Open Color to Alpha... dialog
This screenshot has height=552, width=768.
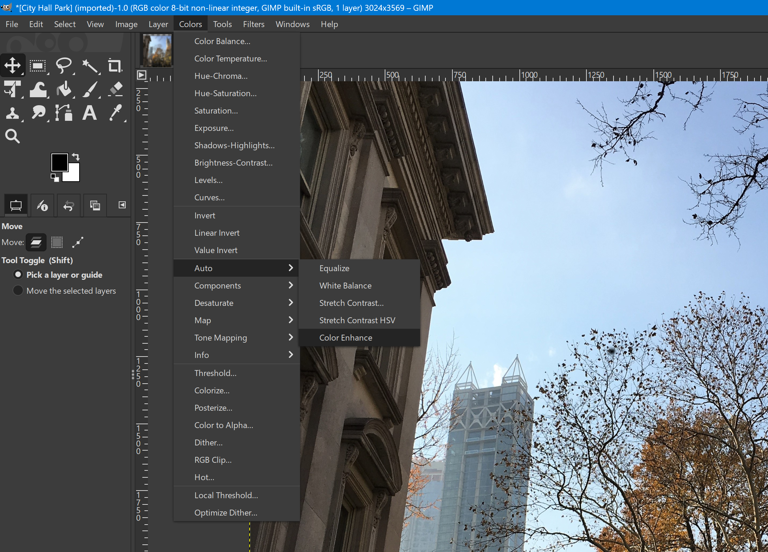click(x=237, y=425)
